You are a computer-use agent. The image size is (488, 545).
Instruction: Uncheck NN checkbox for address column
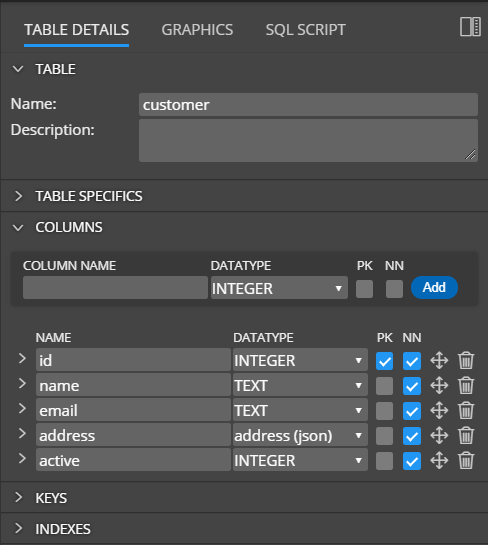point(412,436)
